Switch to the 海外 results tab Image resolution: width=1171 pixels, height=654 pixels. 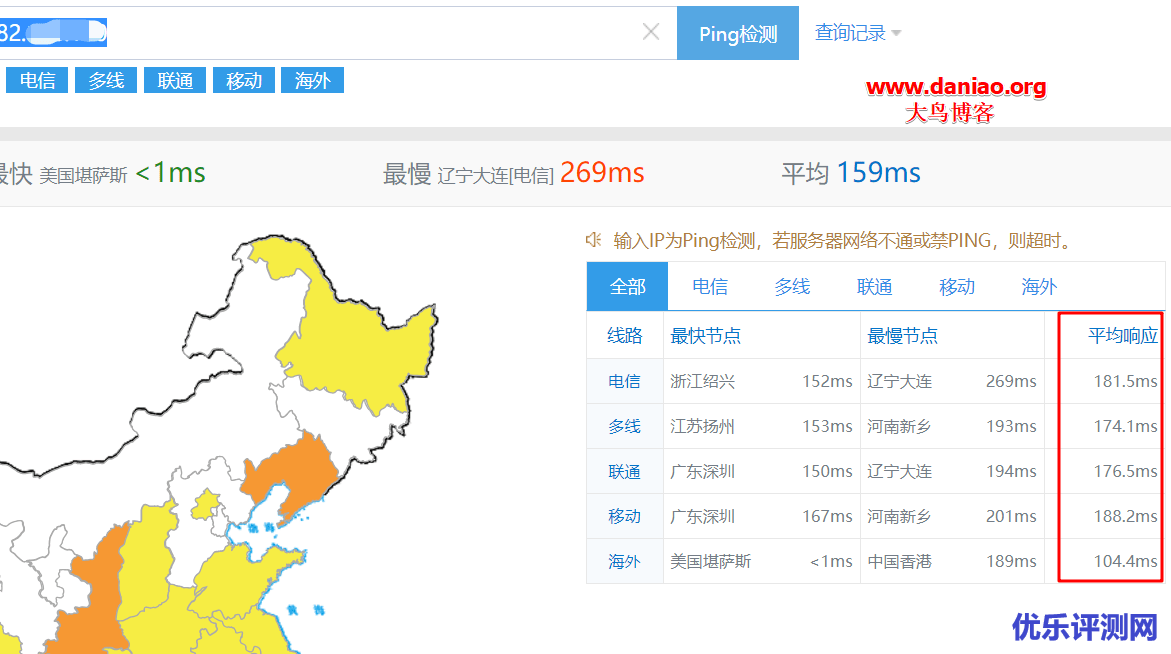pyautogui.click(x=1038, y=286)
